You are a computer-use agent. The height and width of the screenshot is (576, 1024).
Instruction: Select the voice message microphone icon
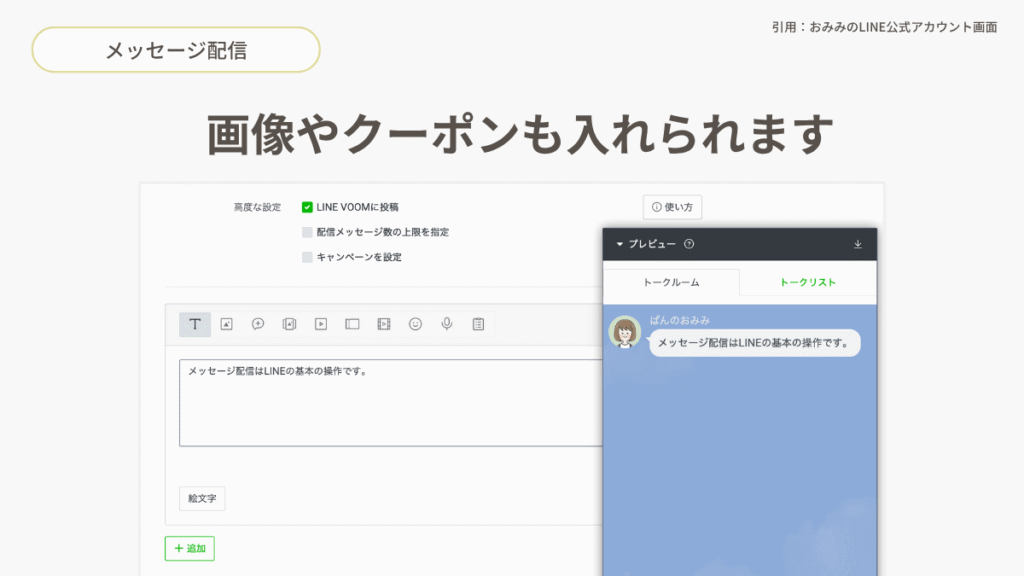click(x=447, y=324)
